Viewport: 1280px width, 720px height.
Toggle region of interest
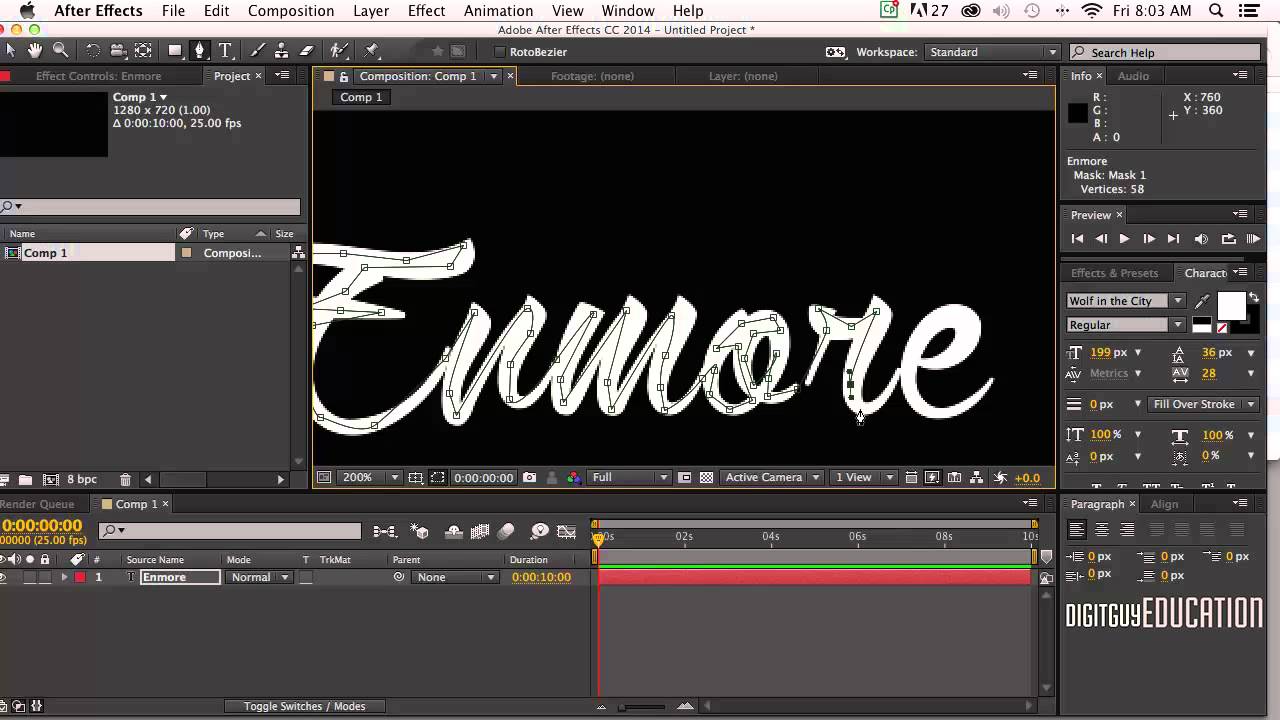pyautogui.click(x=685, y=478)
